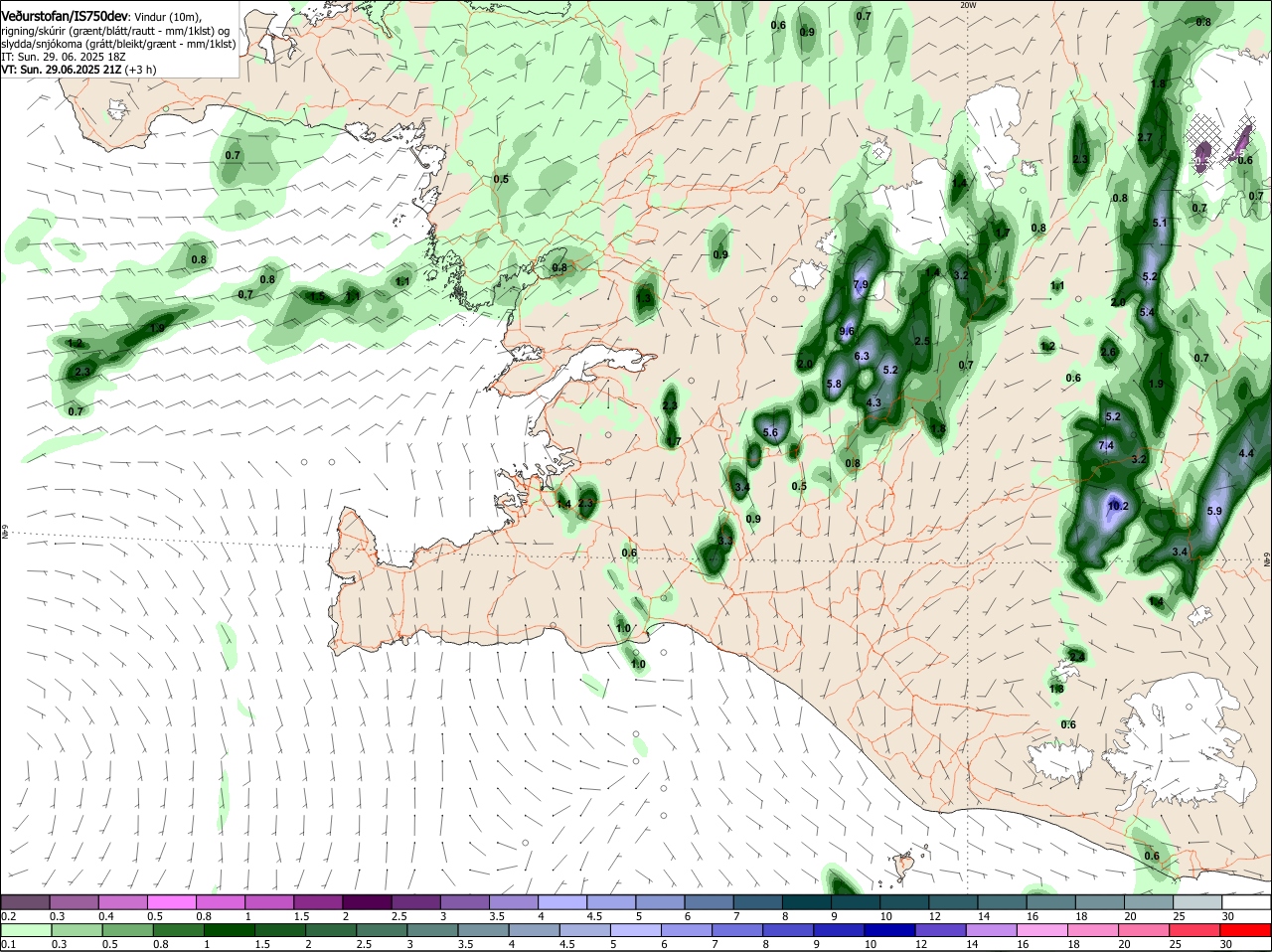Select the 9.6 rainfall value
This screenshot has width=1272, height=952.
coord(847,331)
